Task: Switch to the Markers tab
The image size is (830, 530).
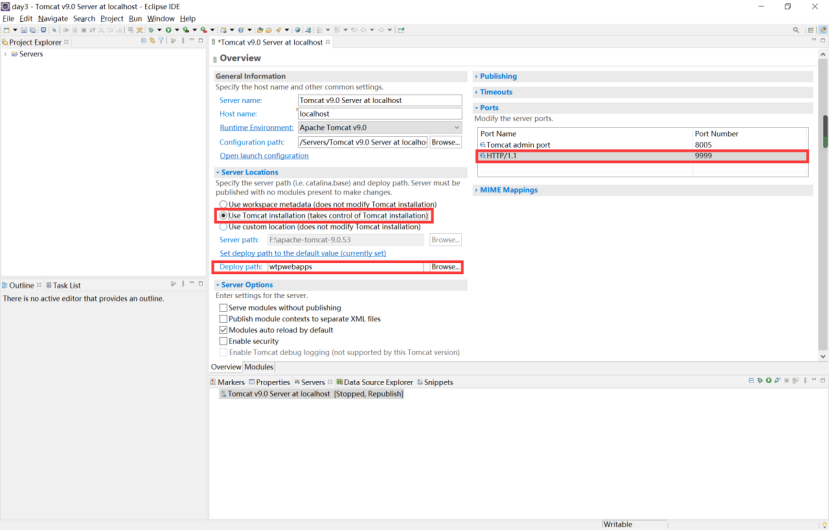Action: click(227, 382)
